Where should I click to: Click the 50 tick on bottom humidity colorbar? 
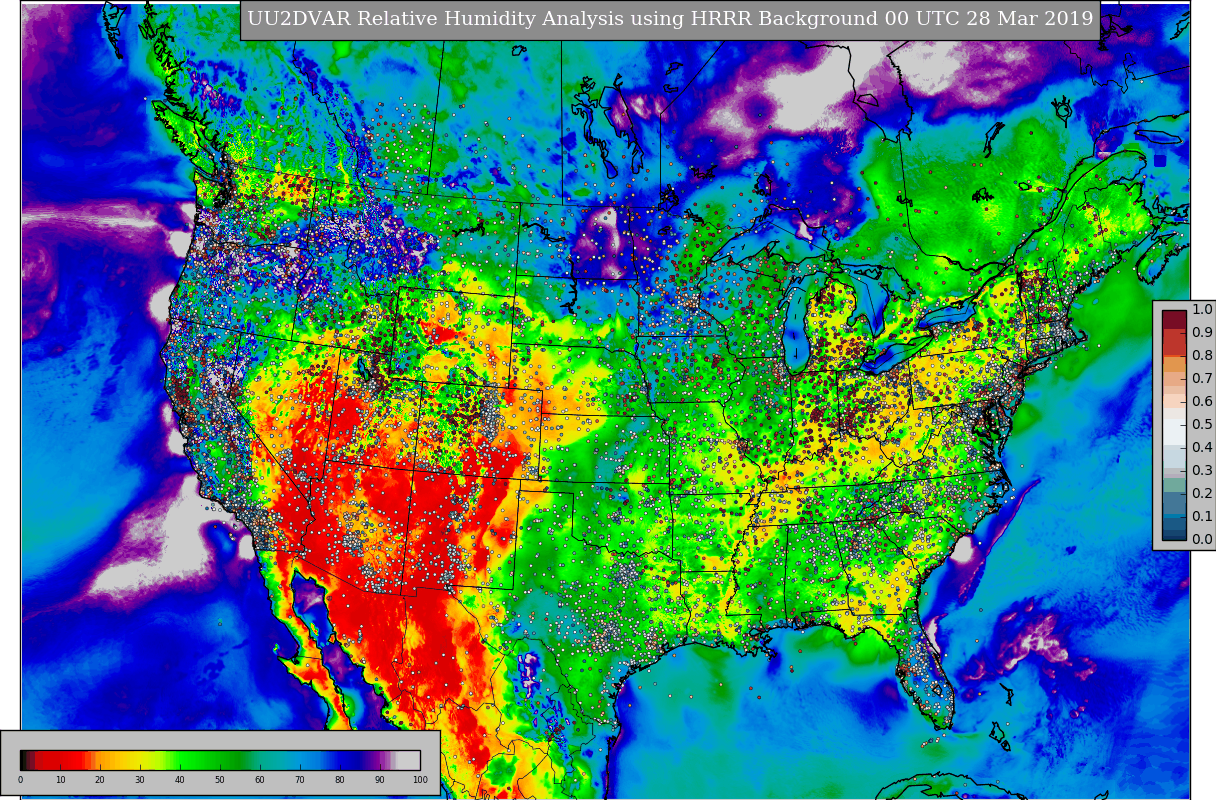(220, 780)
